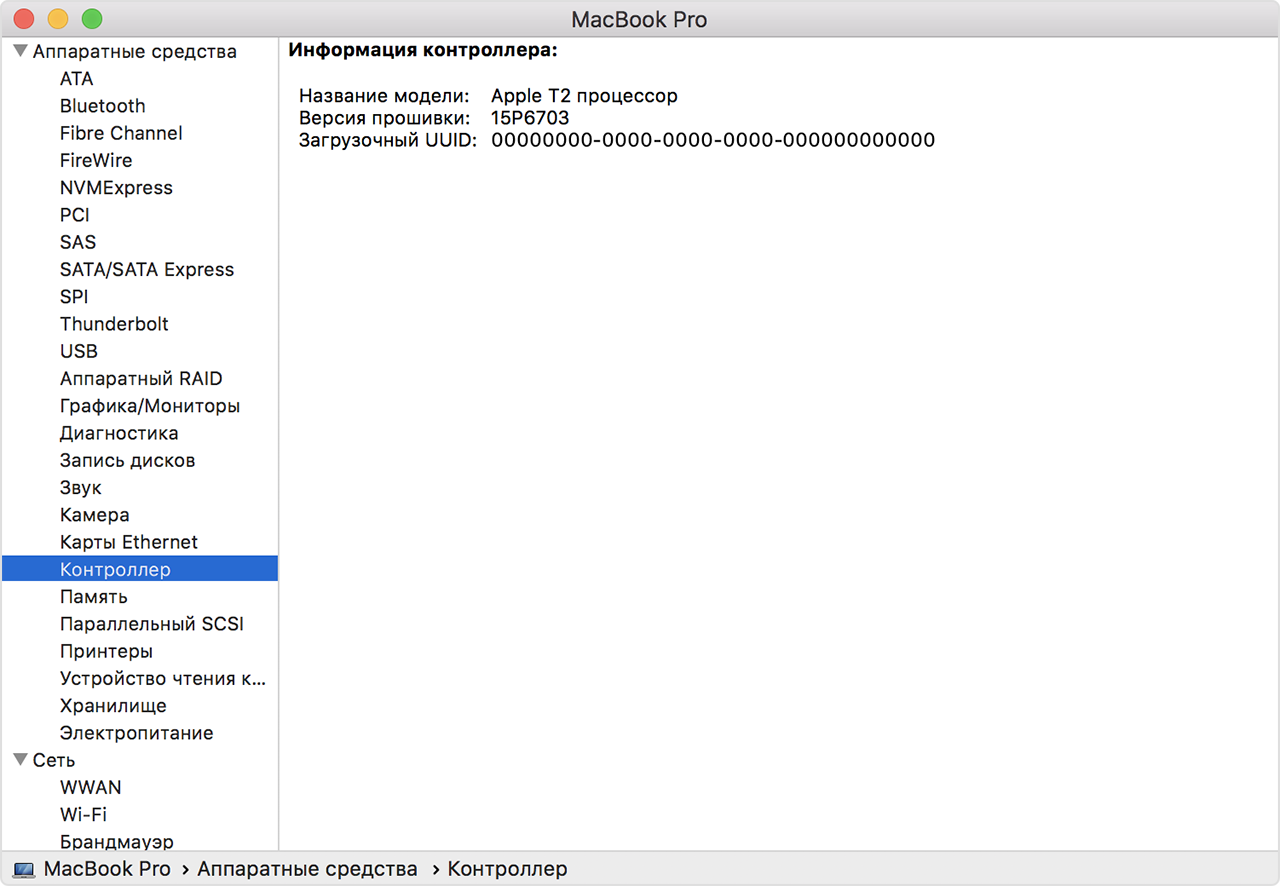Collapse the Сеть section triangle
Viewport: 1280px width, 886px height.
tap(20, 760)
